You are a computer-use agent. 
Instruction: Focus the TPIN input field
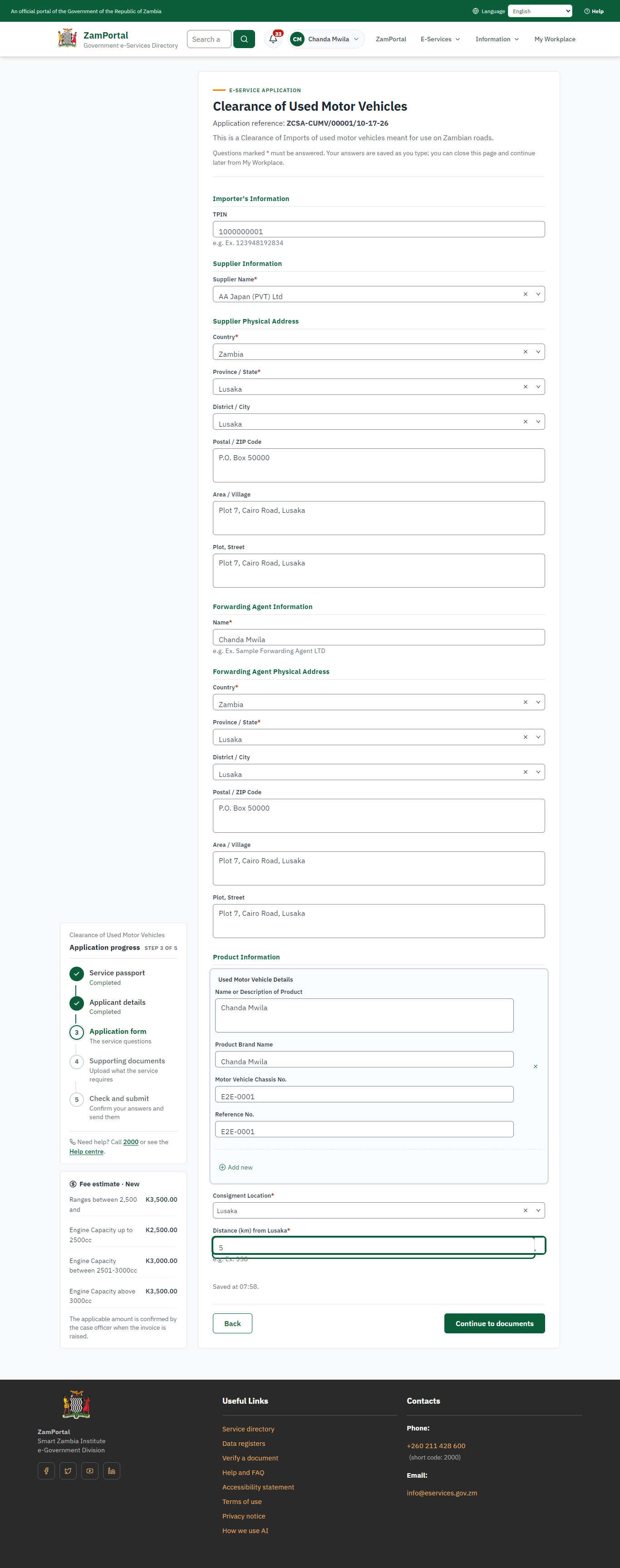coord(379,230)
